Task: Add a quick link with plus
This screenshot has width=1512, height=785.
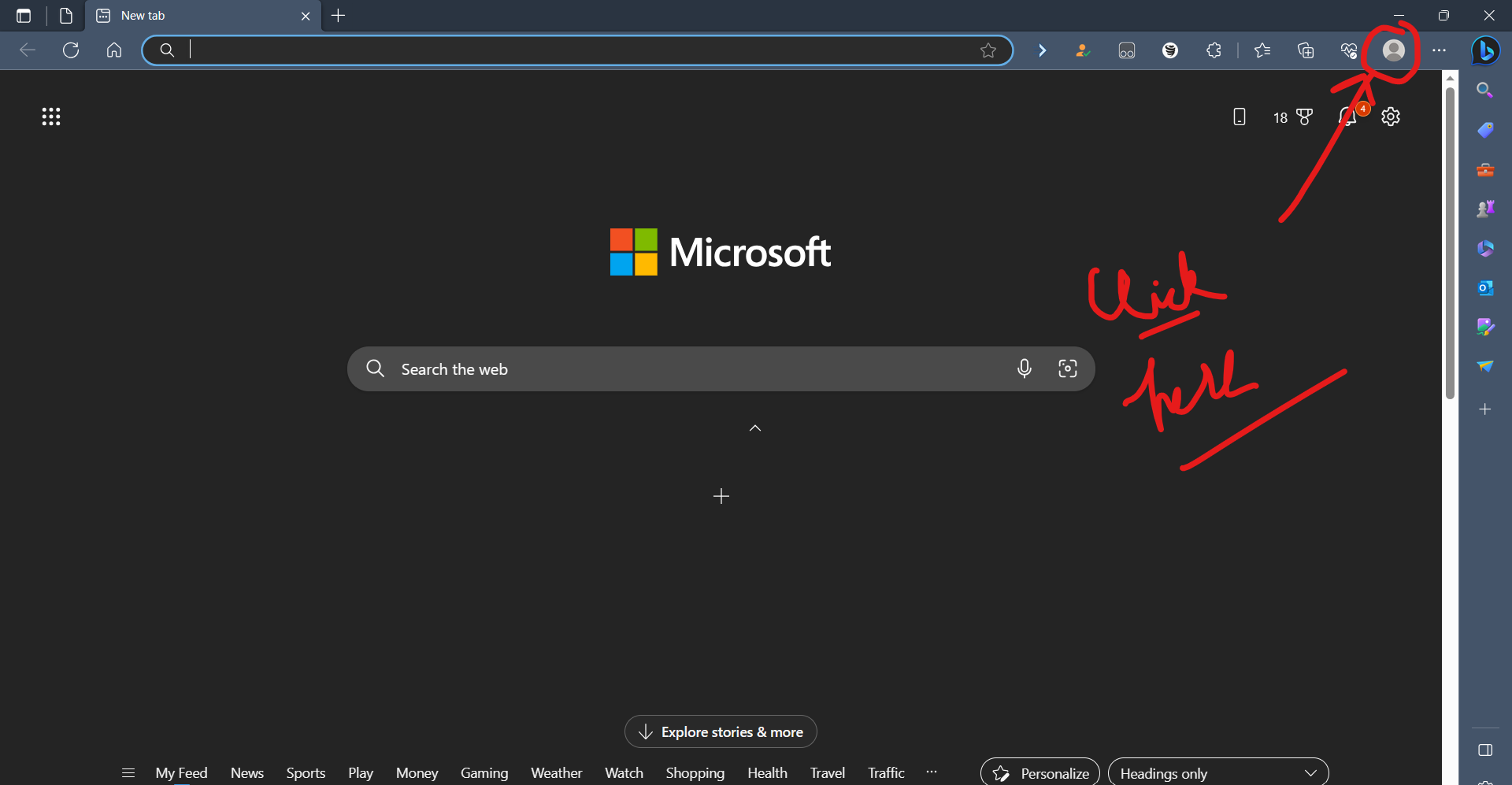Action: pos(721,496)
